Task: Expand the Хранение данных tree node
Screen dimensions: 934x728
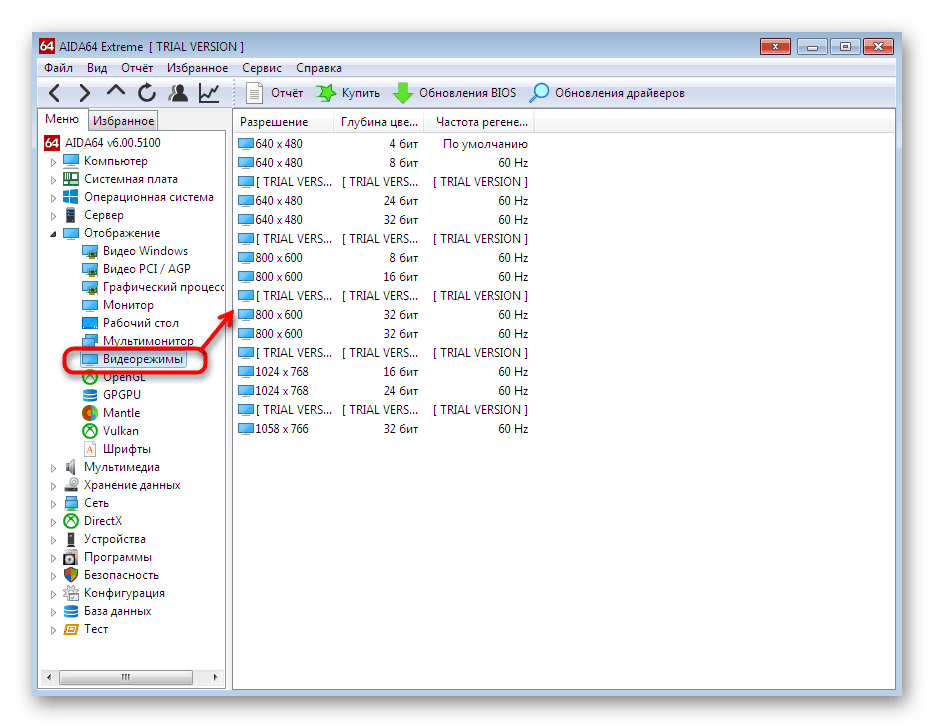Action: coord(53,486)
